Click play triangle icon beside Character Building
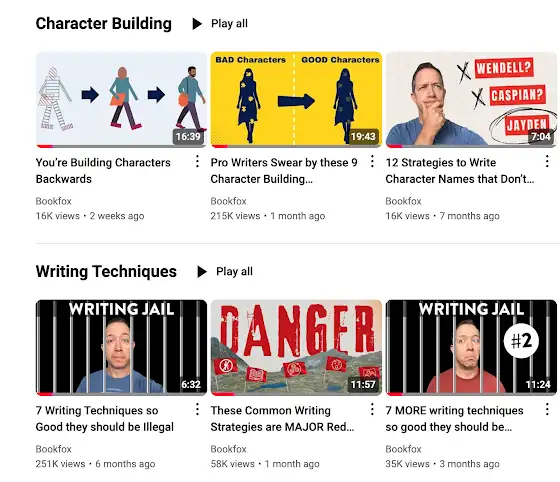 pos(197,24)
